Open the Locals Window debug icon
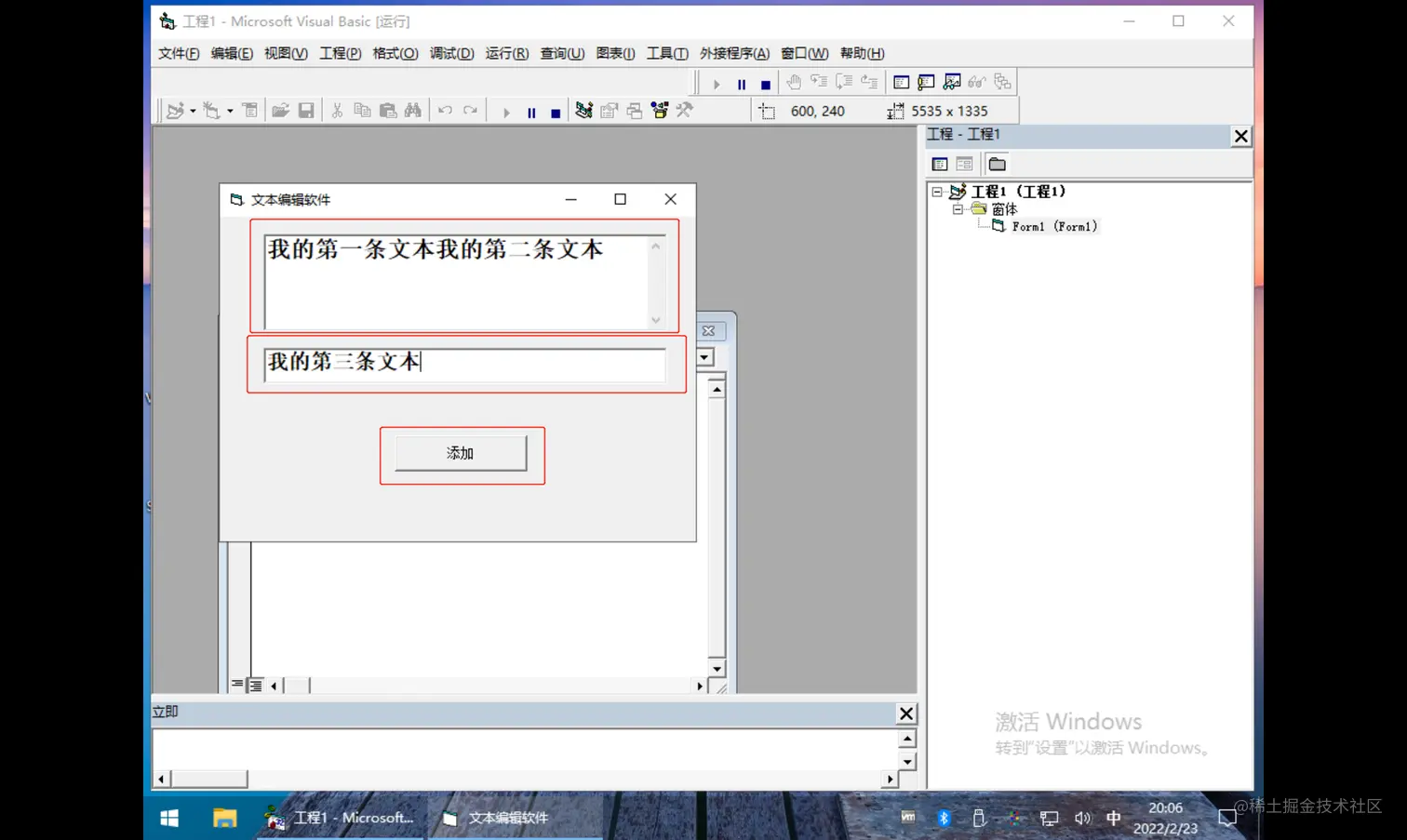 pyautogui.click(x=901, y=82)
